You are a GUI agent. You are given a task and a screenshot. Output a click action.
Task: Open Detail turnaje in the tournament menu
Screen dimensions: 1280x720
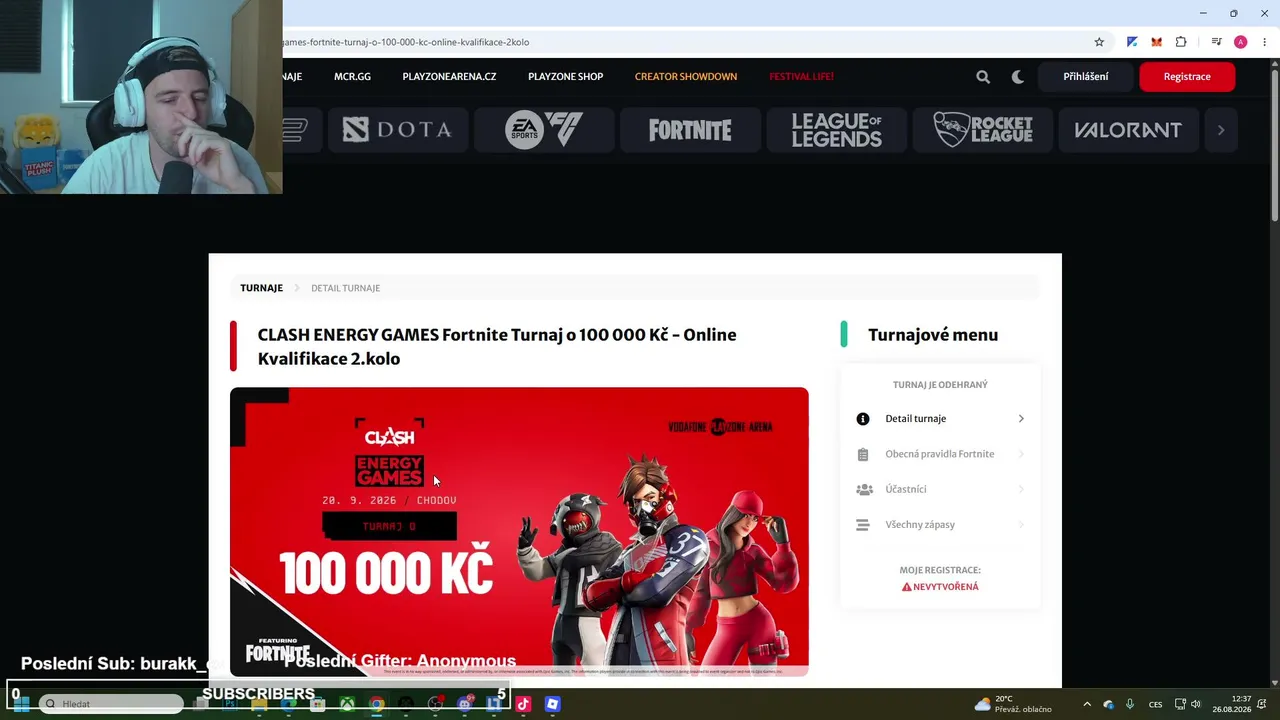[x=940, y=419]
